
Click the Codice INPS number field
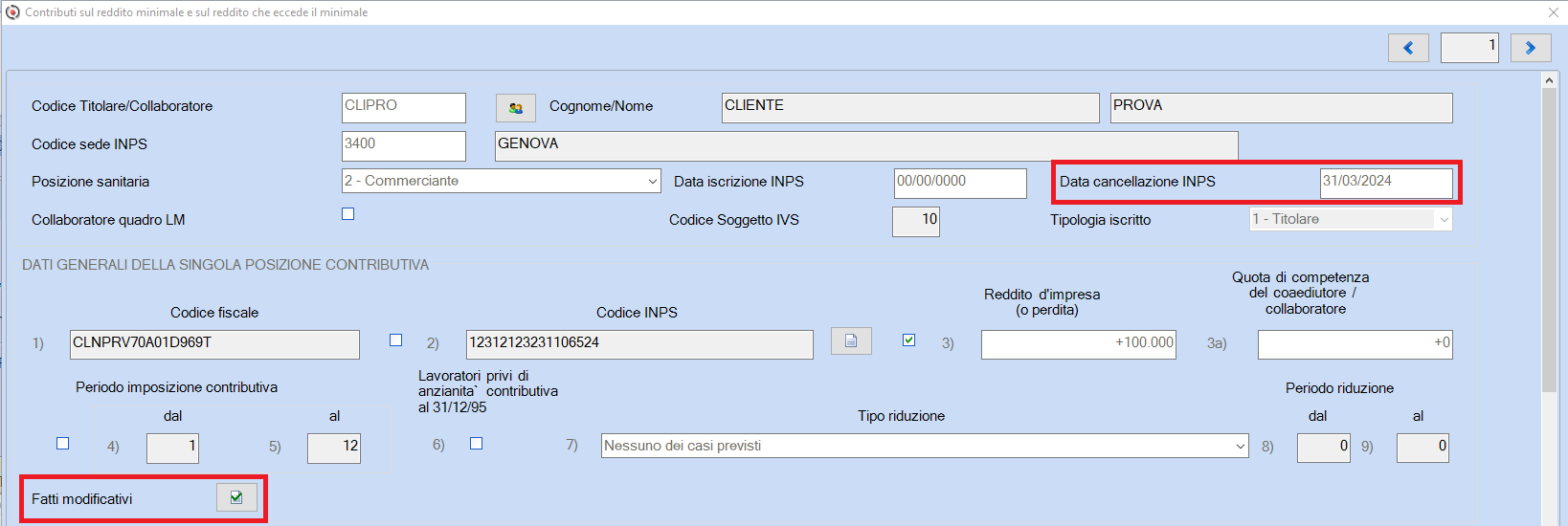tap(639, 344)
